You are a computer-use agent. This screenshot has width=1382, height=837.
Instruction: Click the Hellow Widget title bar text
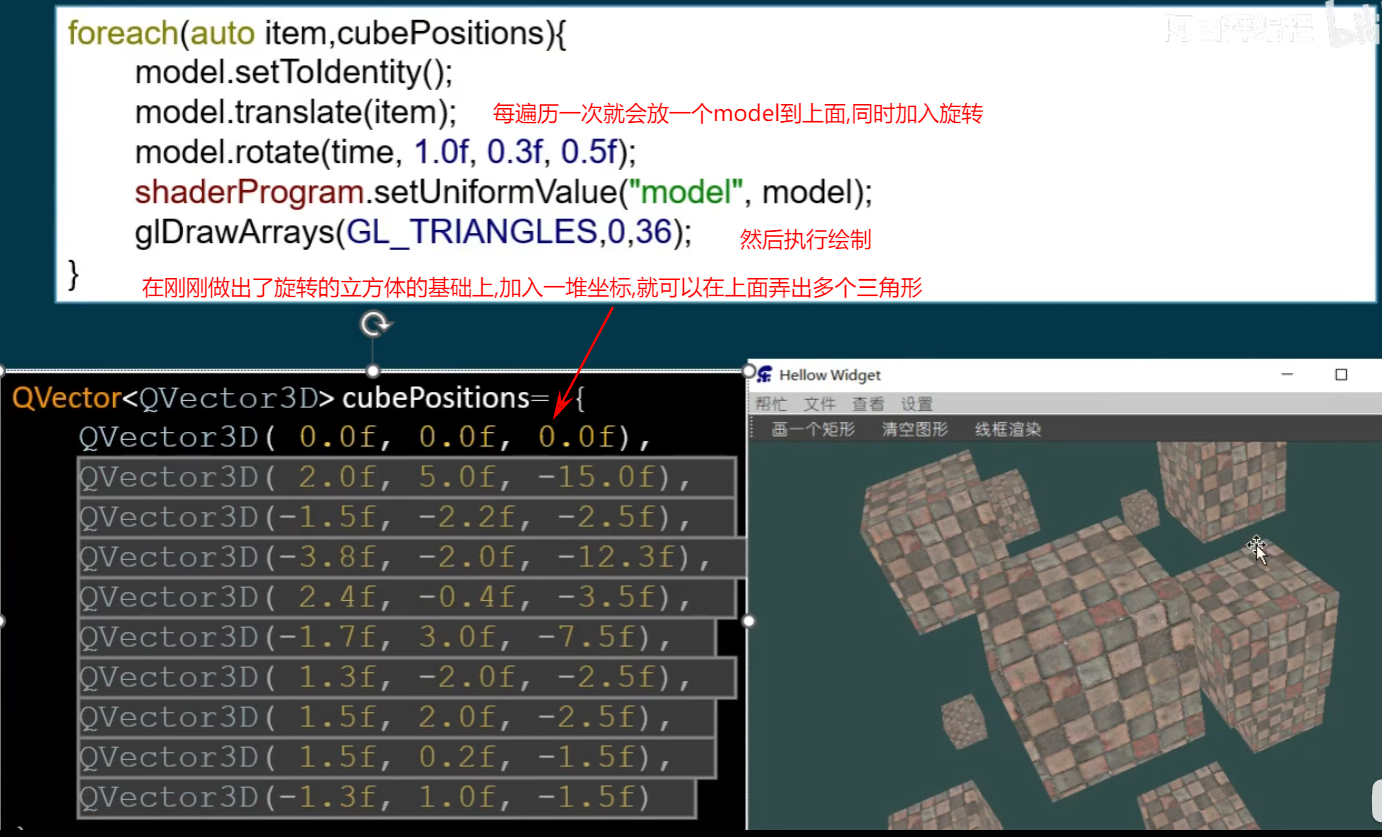point(830,375)
